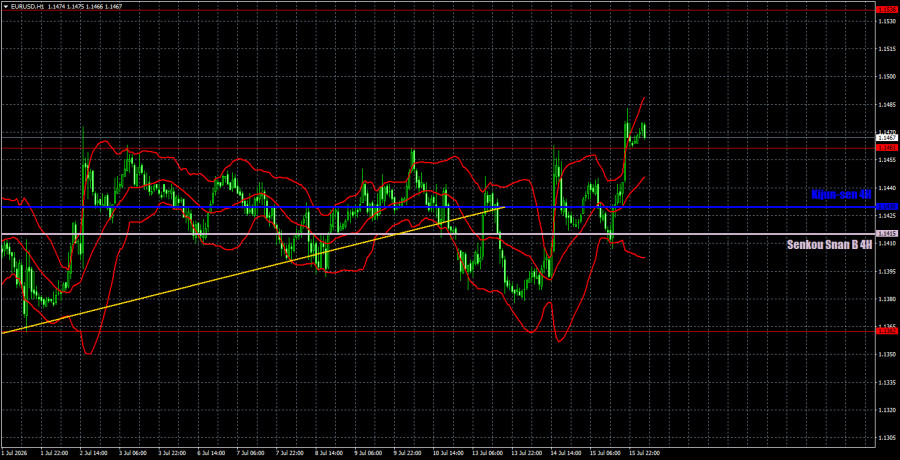Click the white current price tag 1.1467
The image size is (900, 460).
(883, 138)
